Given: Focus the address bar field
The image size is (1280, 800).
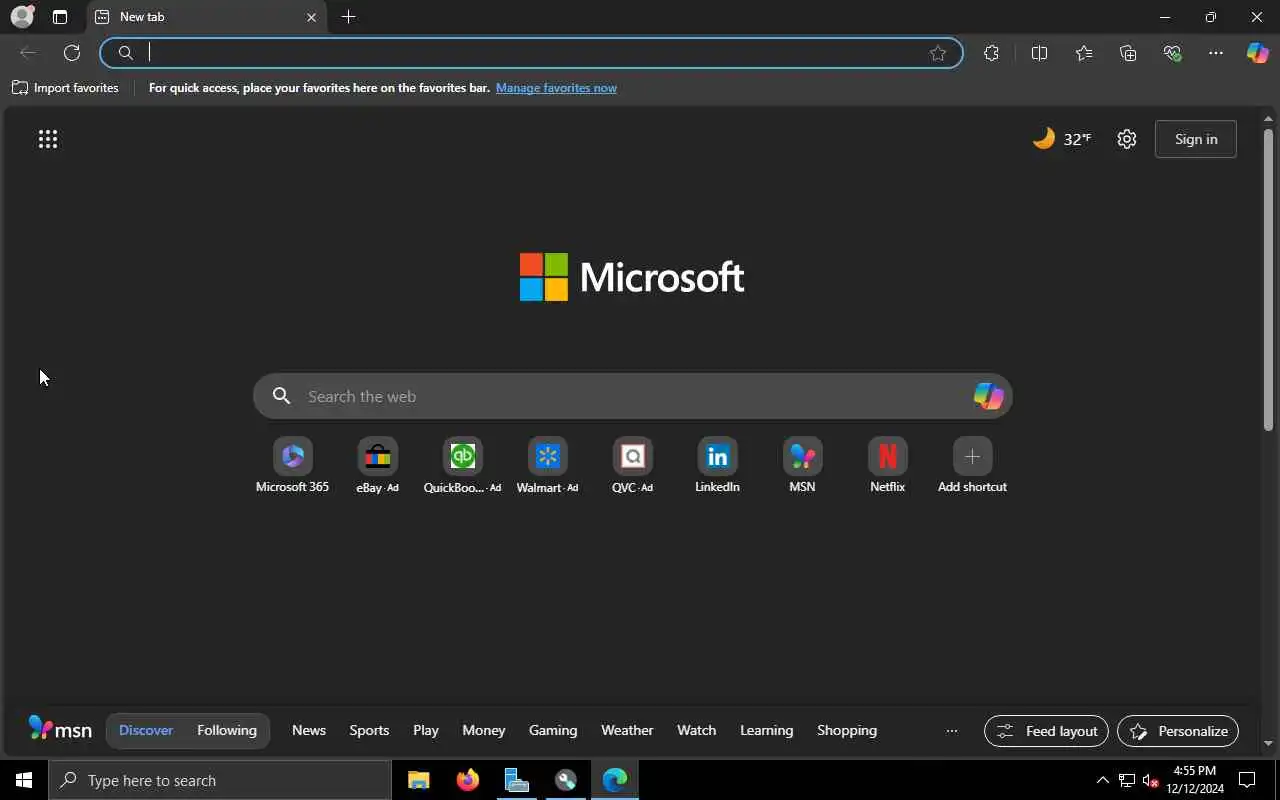Looking at the screenshot, I should [531, 53].
